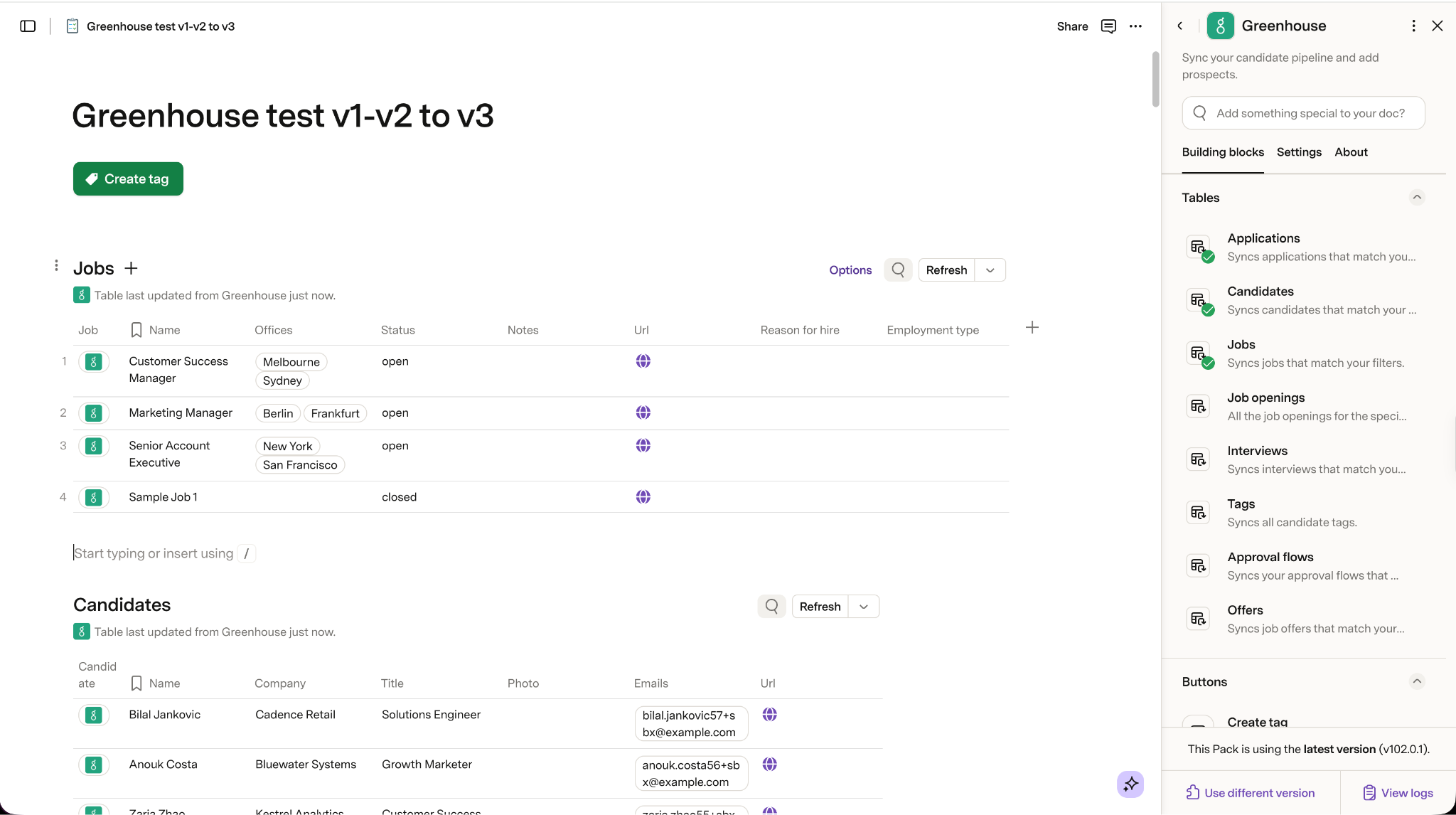Click Greenhouse chip in Customer Success Manager row
Image resolution: width=1456 pixels, height=815 pixels.
tap(94, 362)
